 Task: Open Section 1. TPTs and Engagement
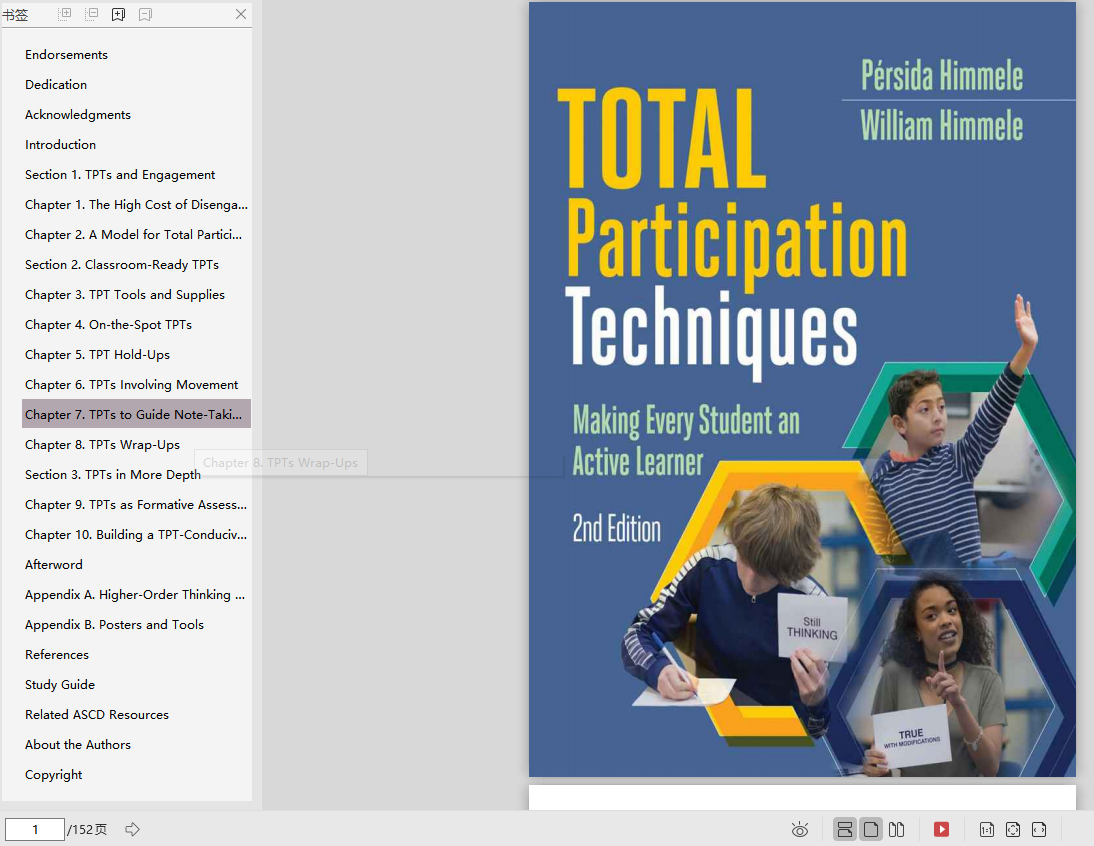coord(120,174)
